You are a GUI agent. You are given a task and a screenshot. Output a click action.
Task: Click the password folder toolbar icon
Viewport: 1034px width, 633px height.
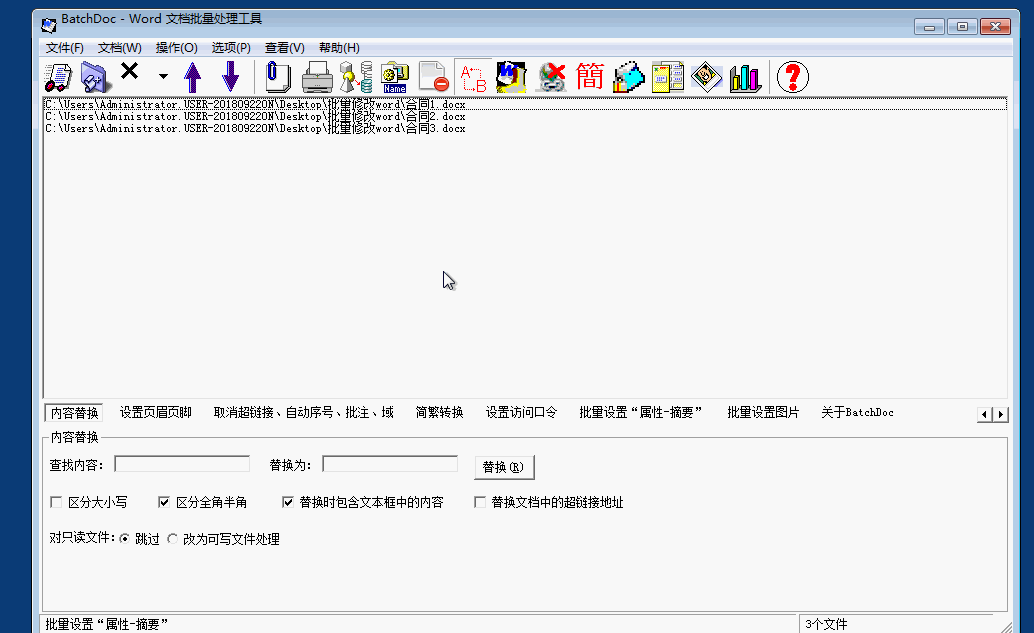coord(628,77)
